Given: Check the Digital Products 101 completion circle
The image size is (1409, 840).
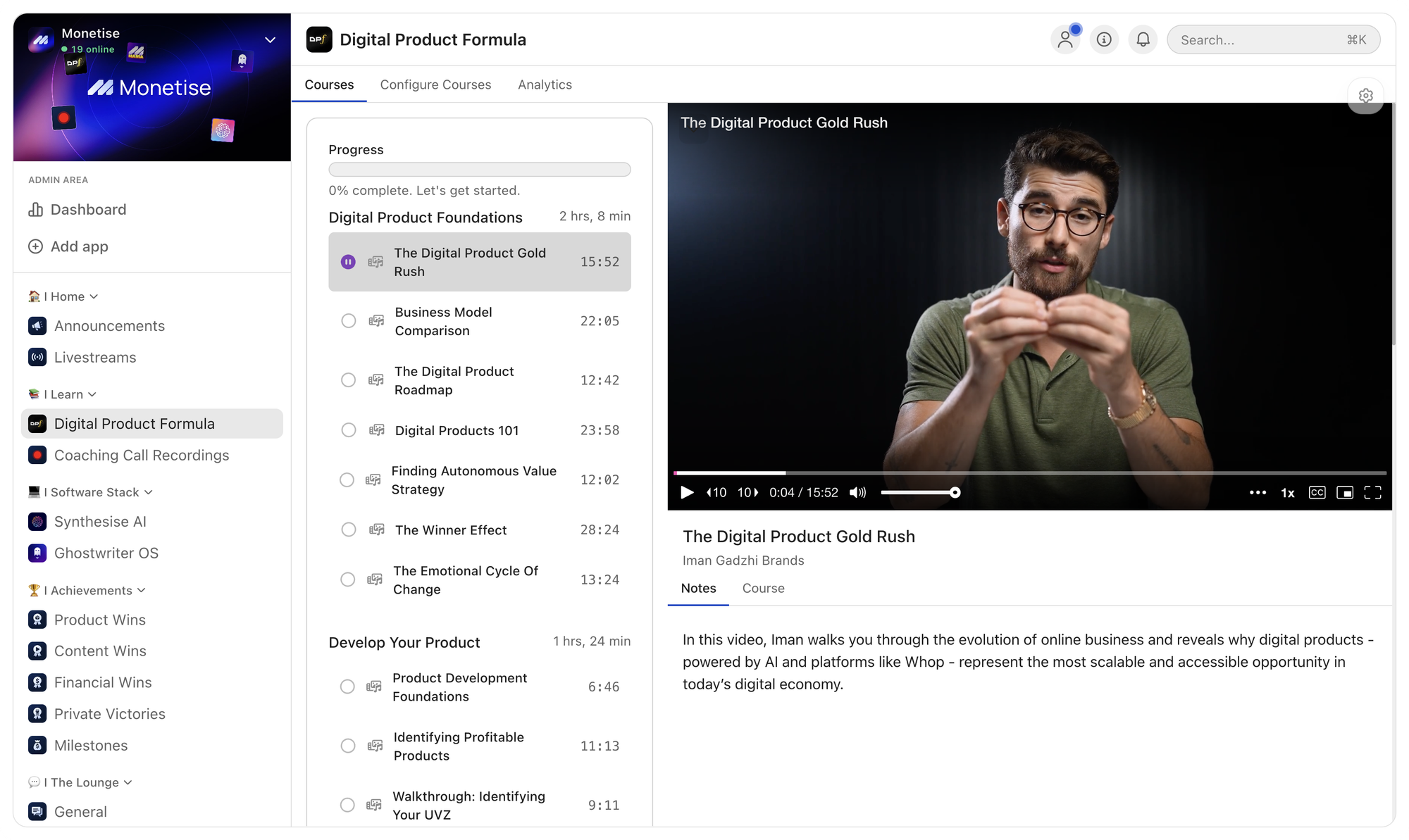Looking at the screenshot, I should (x=349, y=430).
